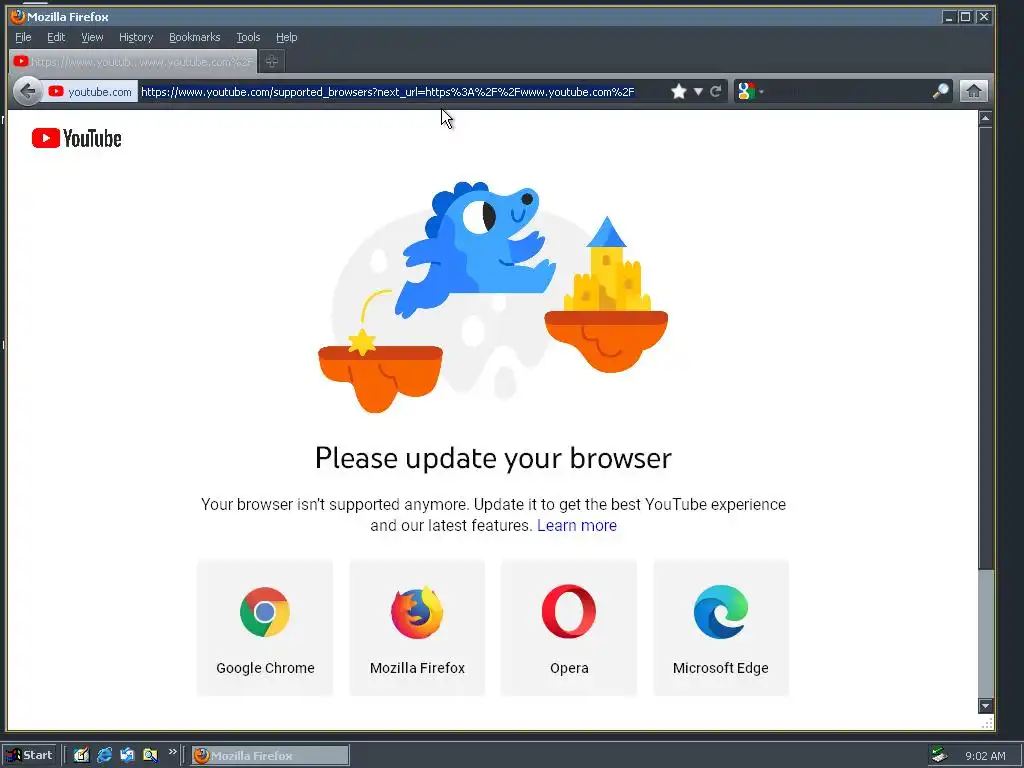Viewport: 1024px width, 768px height.
Task: Bookmark this page with the star icon
Action: [x=679, y=91]
